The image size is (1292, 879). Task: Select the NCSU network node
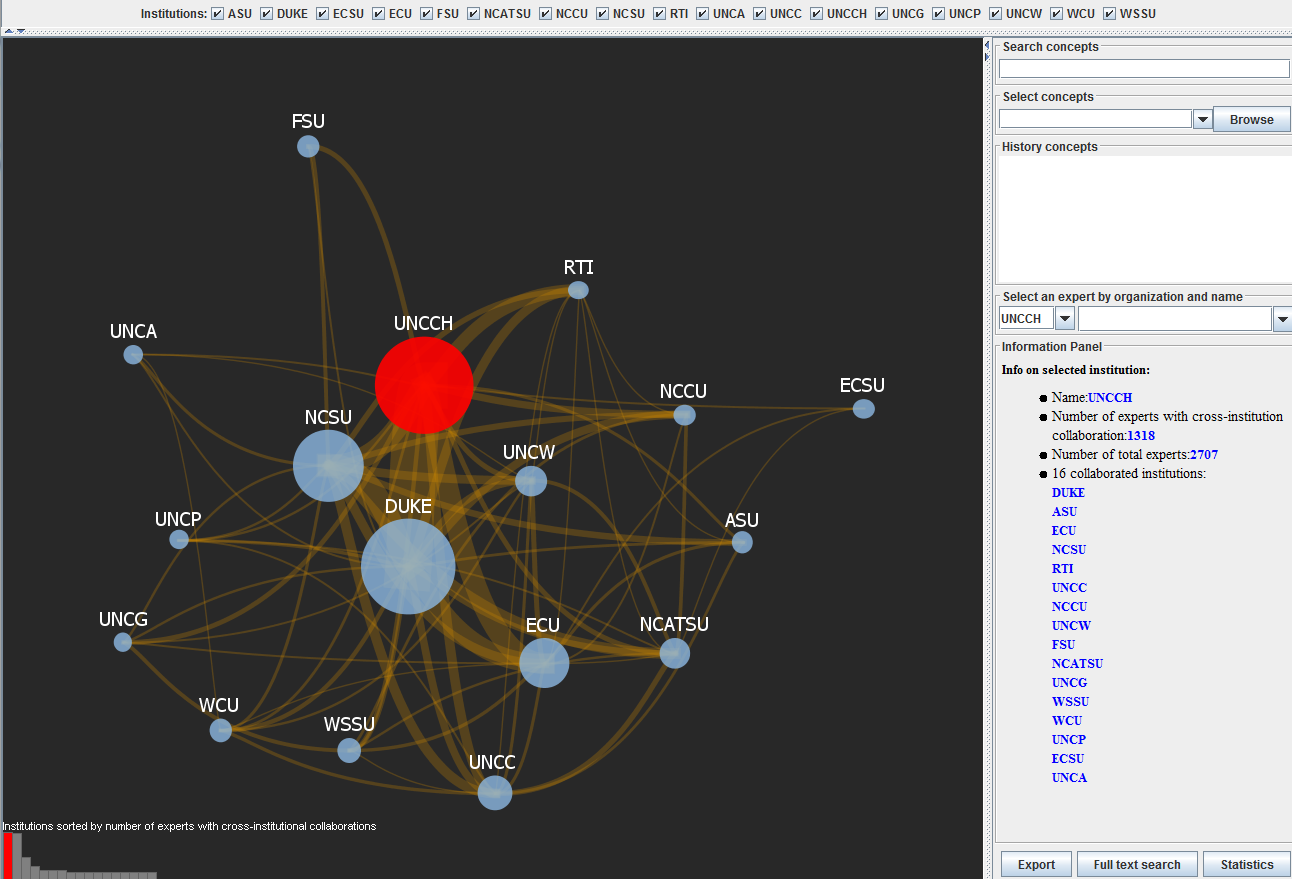pyautogui.click(x=328, y=466)
